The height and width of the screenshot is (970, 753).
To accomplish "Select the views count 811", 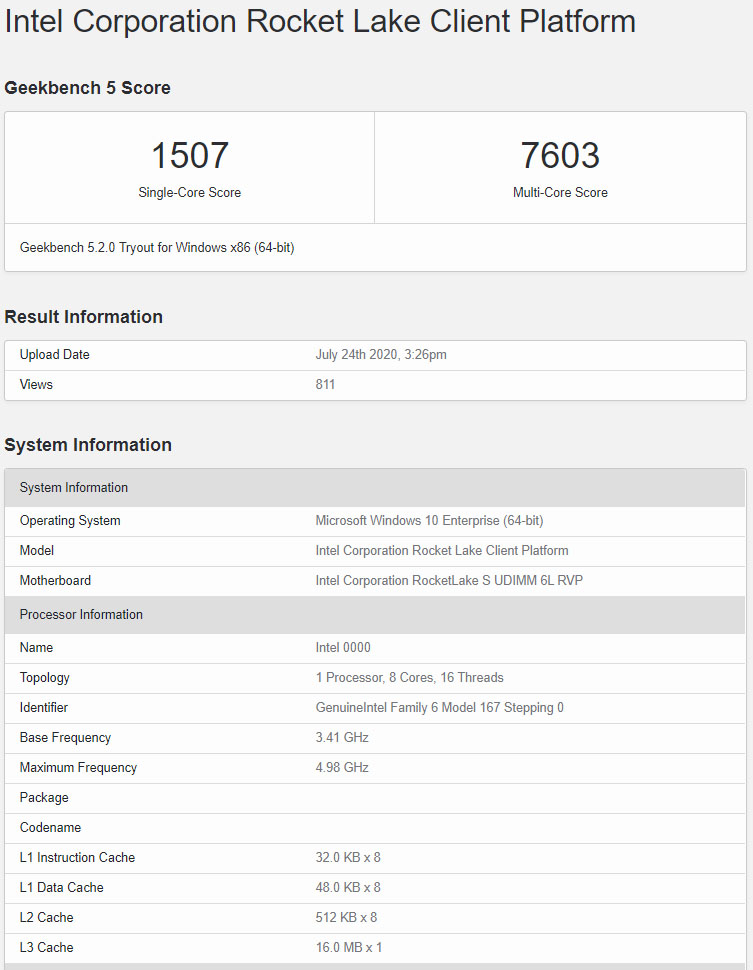I will (325, 384).
